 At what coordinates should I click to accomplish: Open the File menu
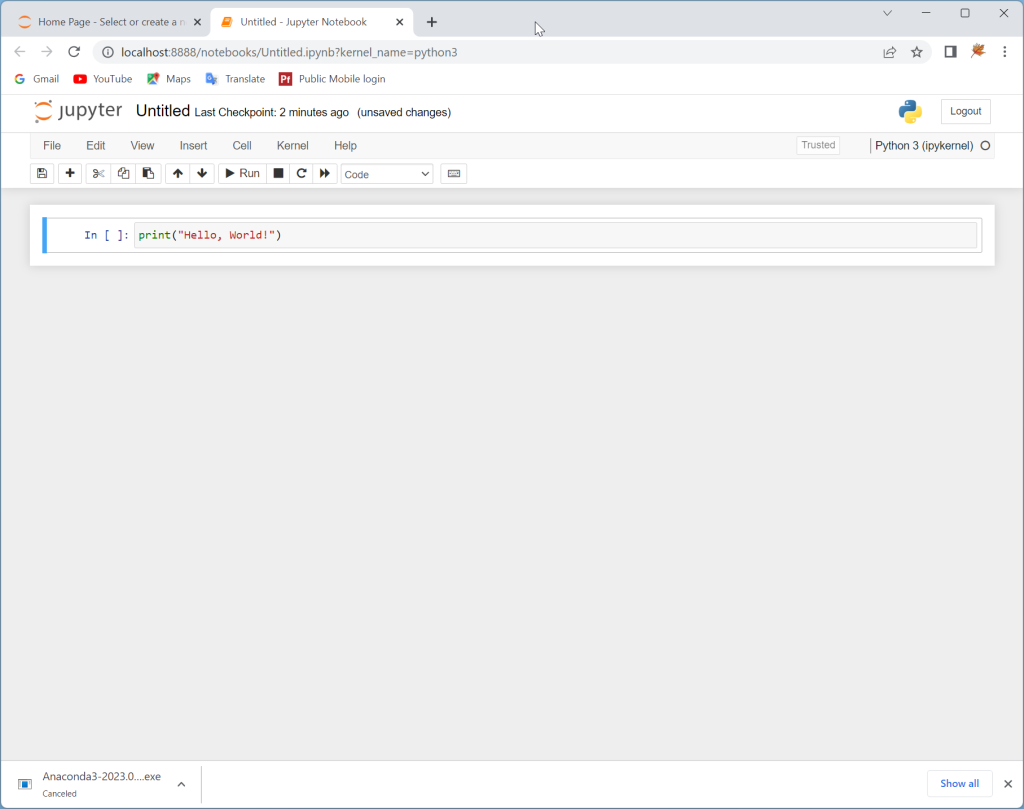[x=52, y=146]
